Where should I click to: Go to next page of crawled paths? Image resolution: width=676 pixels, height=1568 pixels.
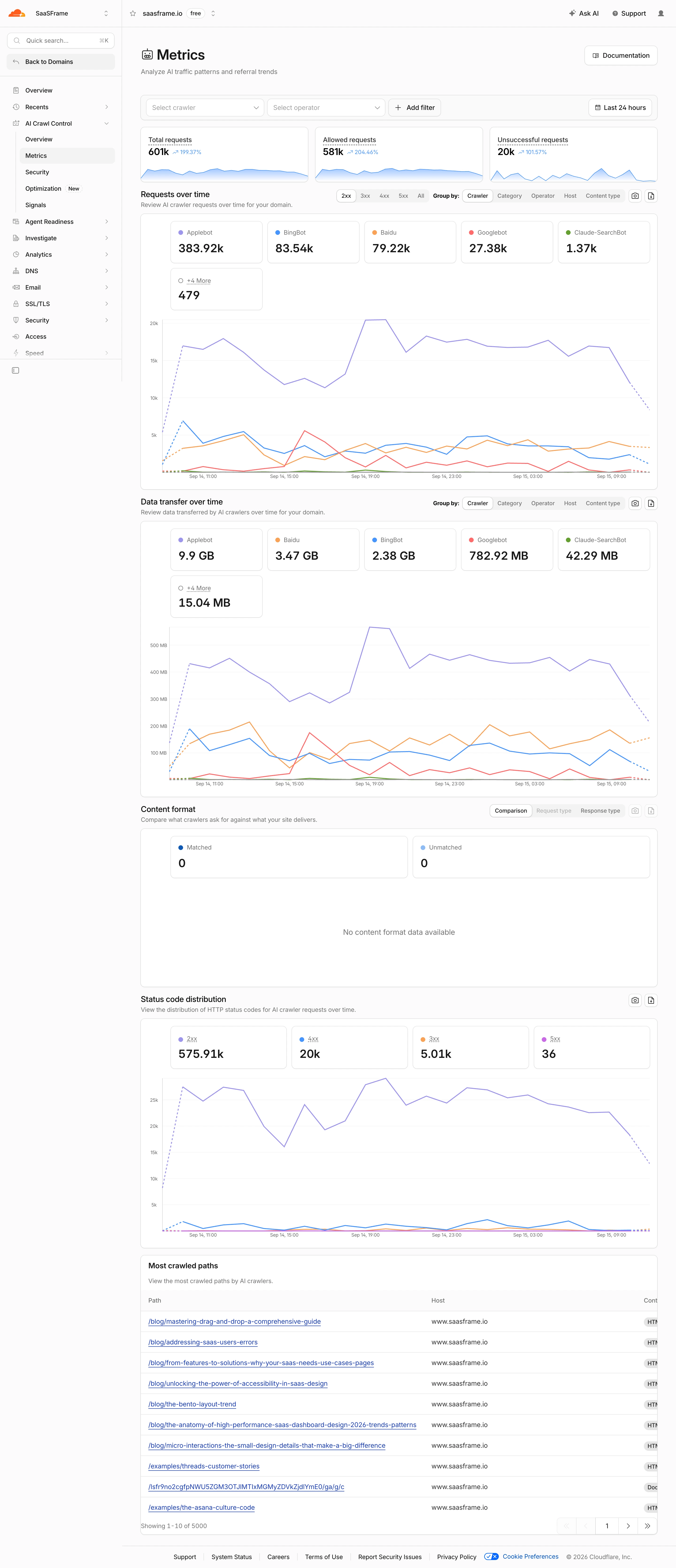628,1525
